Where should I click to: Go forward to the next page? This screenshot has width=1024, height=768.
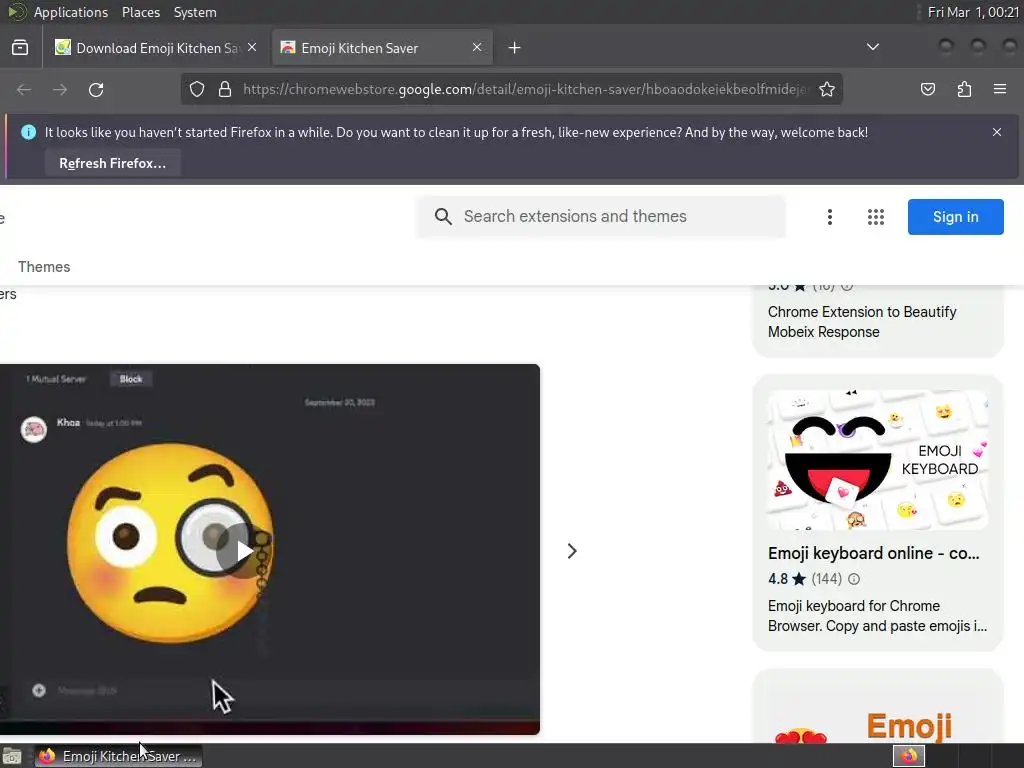(x=60, y=89)
